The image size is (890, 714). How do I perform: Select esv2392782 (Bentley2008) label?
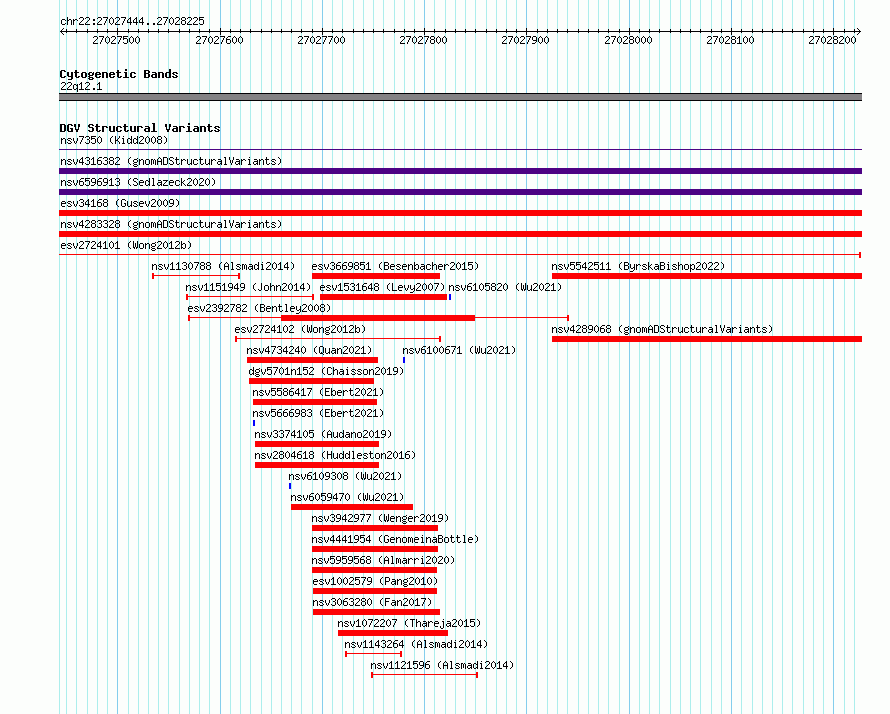(x=259, y=308)
